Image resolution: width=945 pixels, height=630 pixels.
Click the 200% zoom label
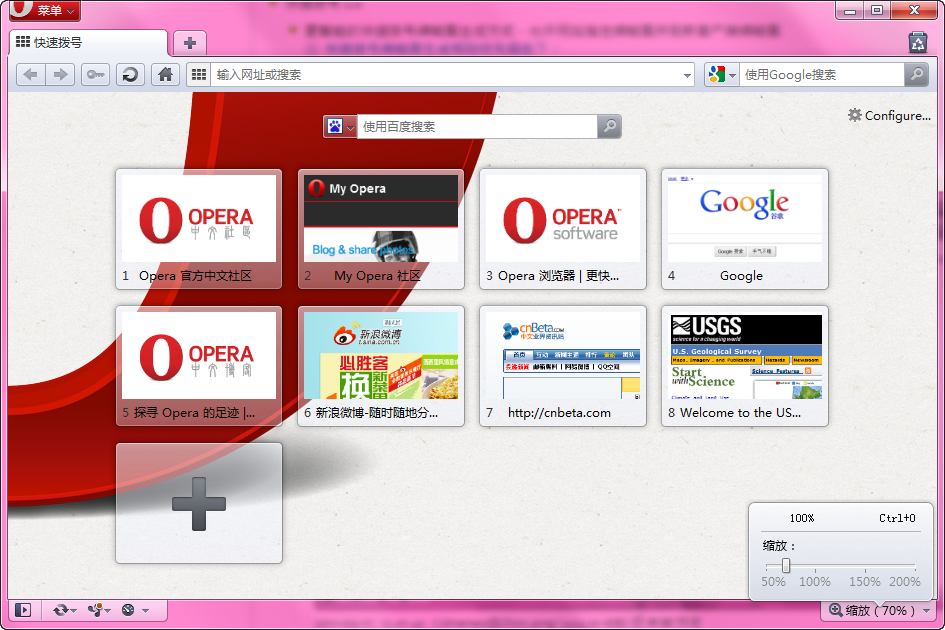[905, 582]
